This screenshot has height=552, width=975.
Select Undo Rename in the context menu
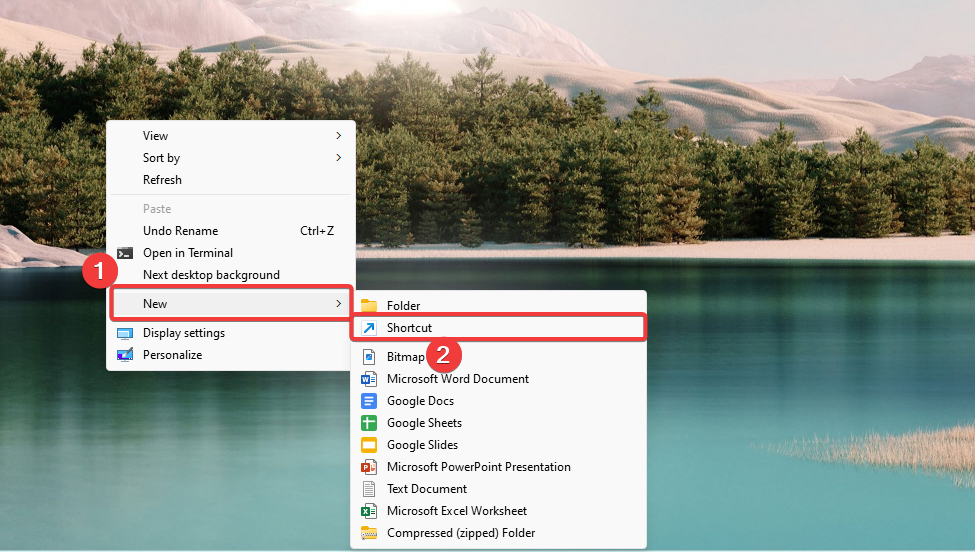[x=231, y=231]
